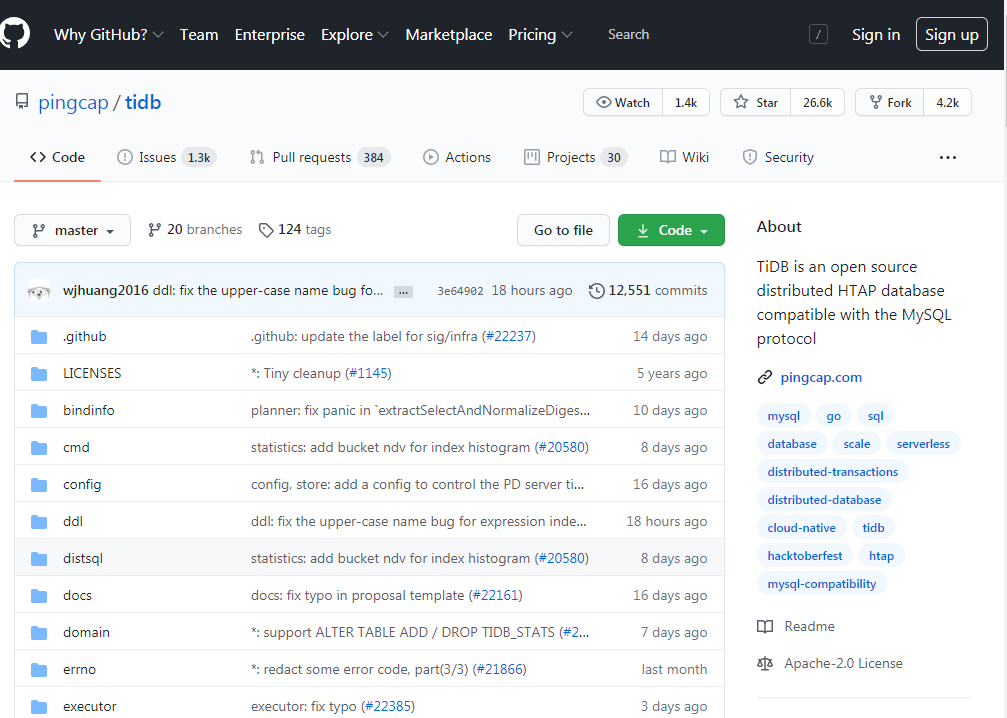Open the pingcap.com website link

click(821, 378)
